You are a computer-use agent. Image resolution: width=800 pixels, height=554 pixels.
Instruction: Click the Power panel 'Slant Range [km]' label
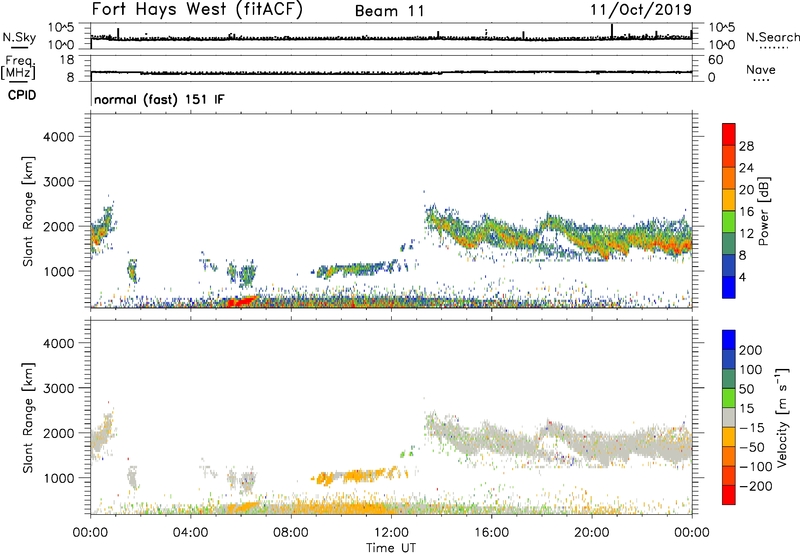[28, 211]
